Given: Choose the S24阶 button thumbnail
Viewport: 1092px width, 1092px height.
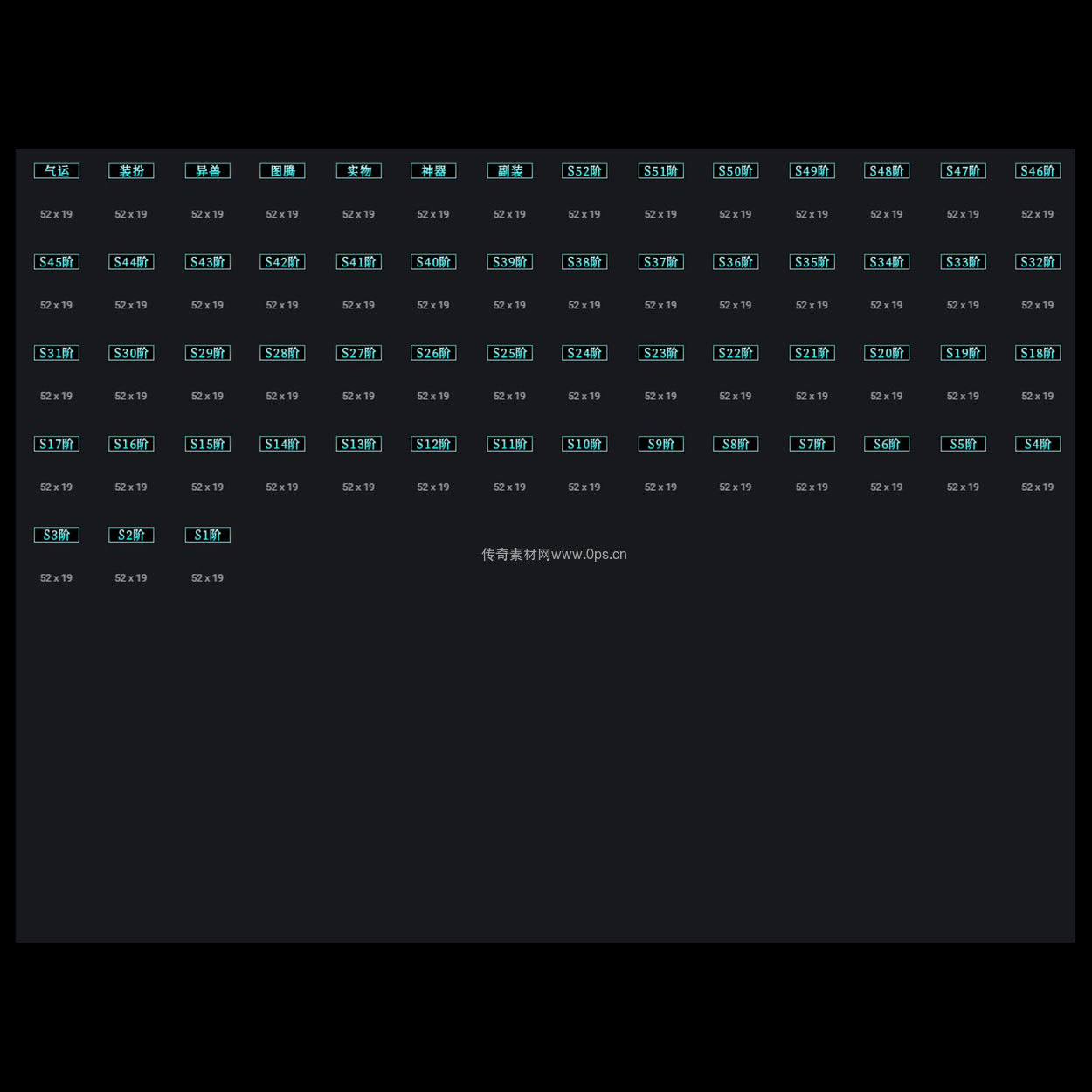Looking at the screenshot, I should click(584, 353).
